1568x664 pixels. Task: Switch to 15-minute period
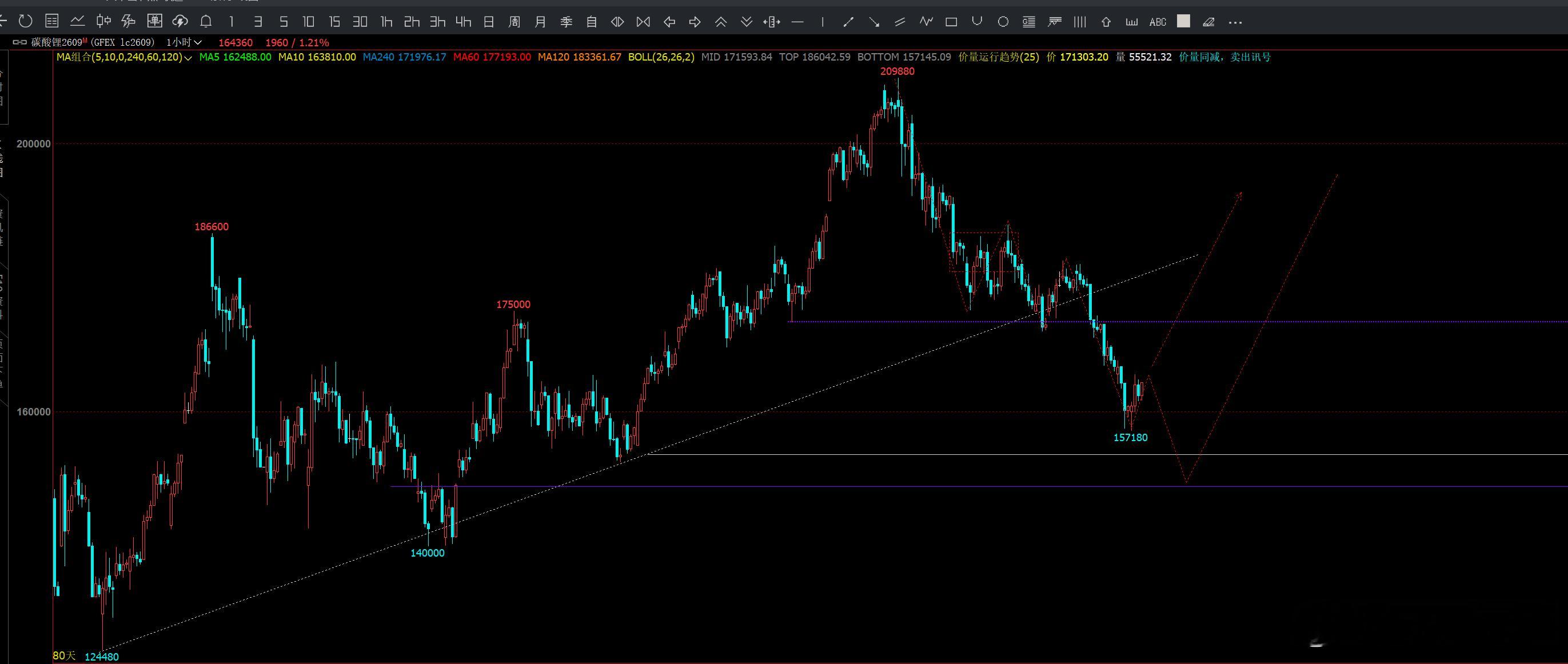334,22
